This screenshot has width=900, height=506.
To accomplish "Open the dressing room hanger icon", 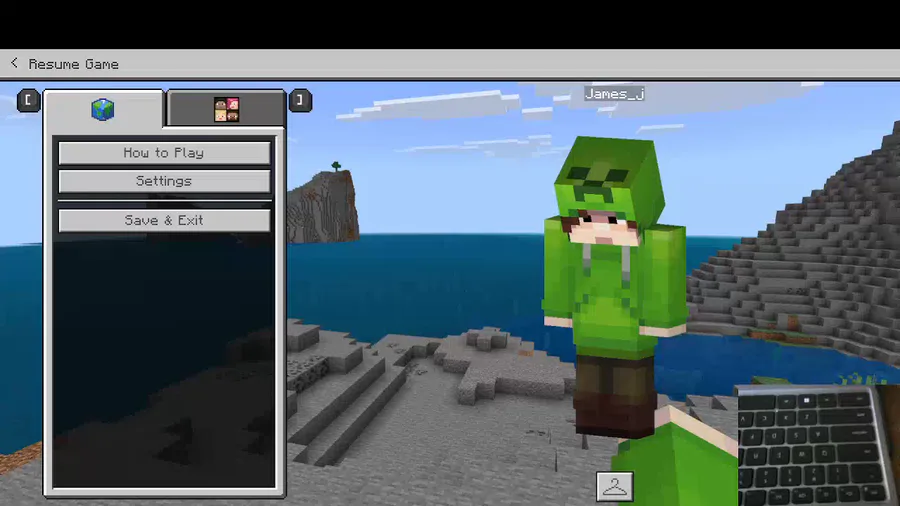I will [x=615, y=486].
